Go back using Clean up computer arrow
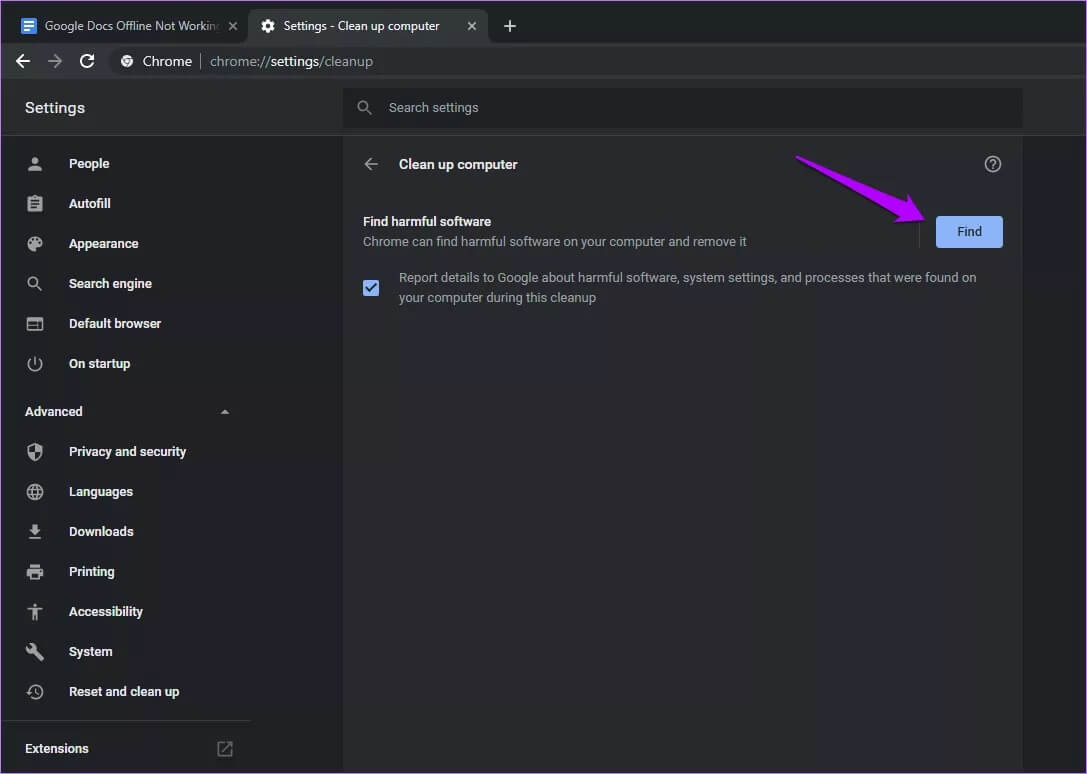Viewport: 1087px width, 774px height. click(x=371, y=164)
